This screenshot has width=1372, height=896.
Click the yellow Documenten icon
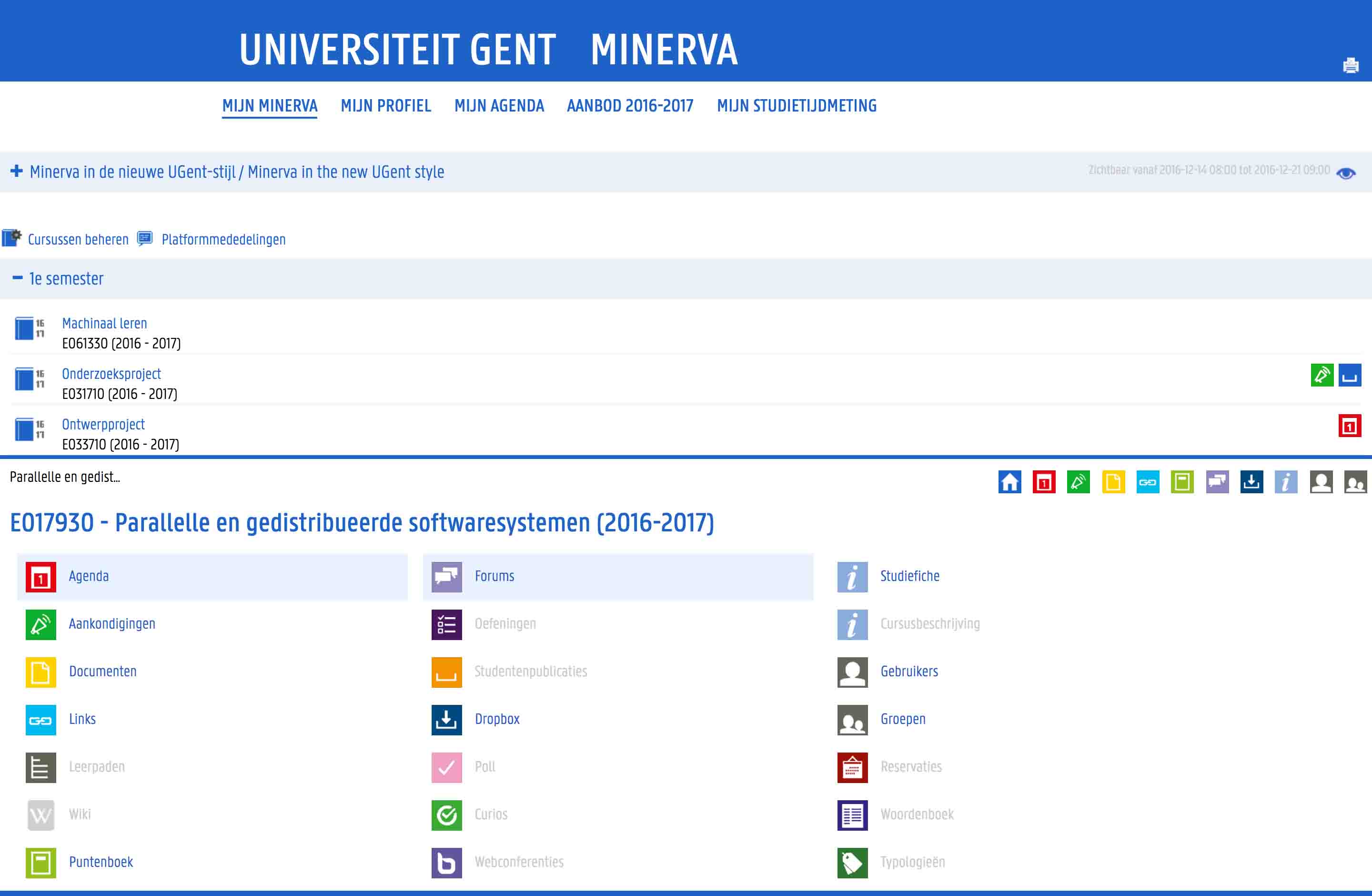(41, 672)
